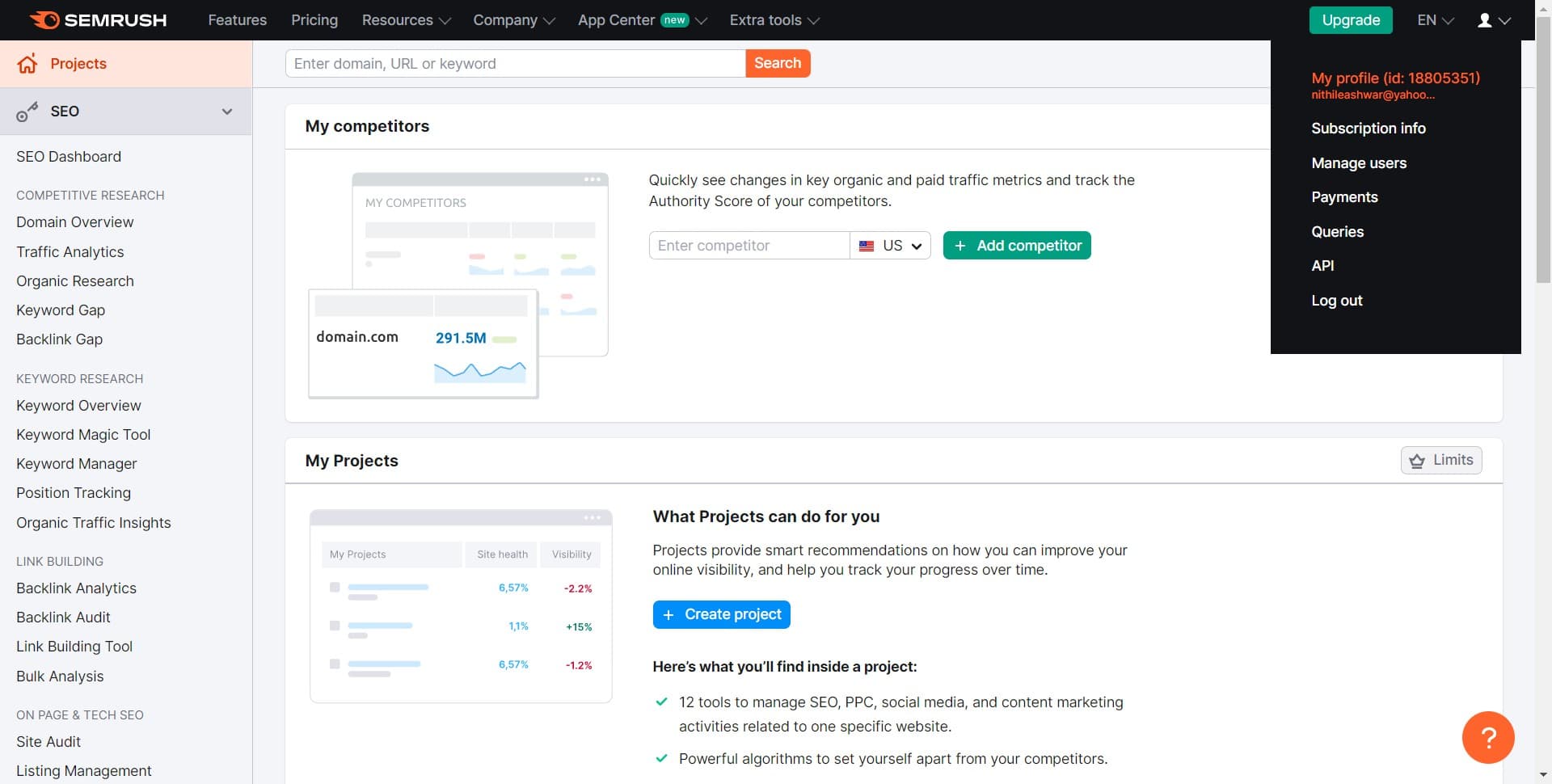Screen dimensions: 1552x784
Task: Open the EN language selector
Action: [1435, 20]
